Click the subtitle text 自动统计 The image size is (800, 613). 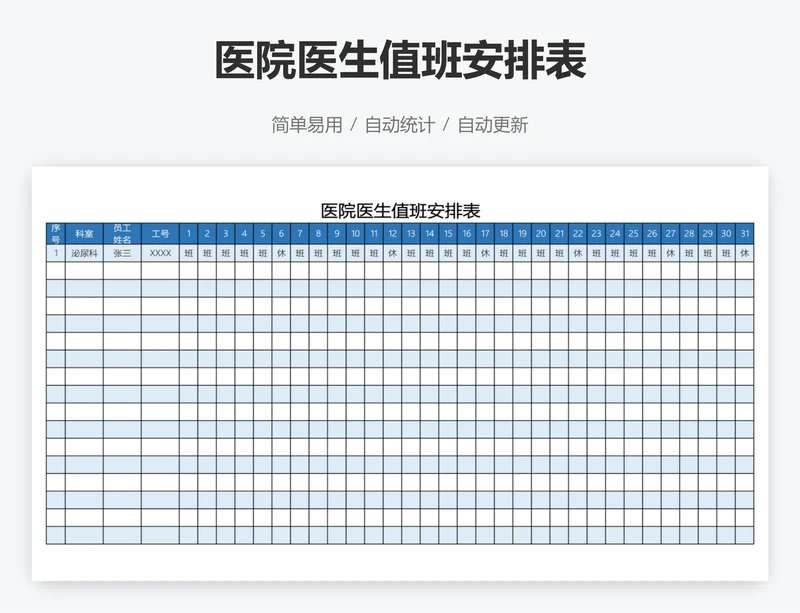coord(400,125)
